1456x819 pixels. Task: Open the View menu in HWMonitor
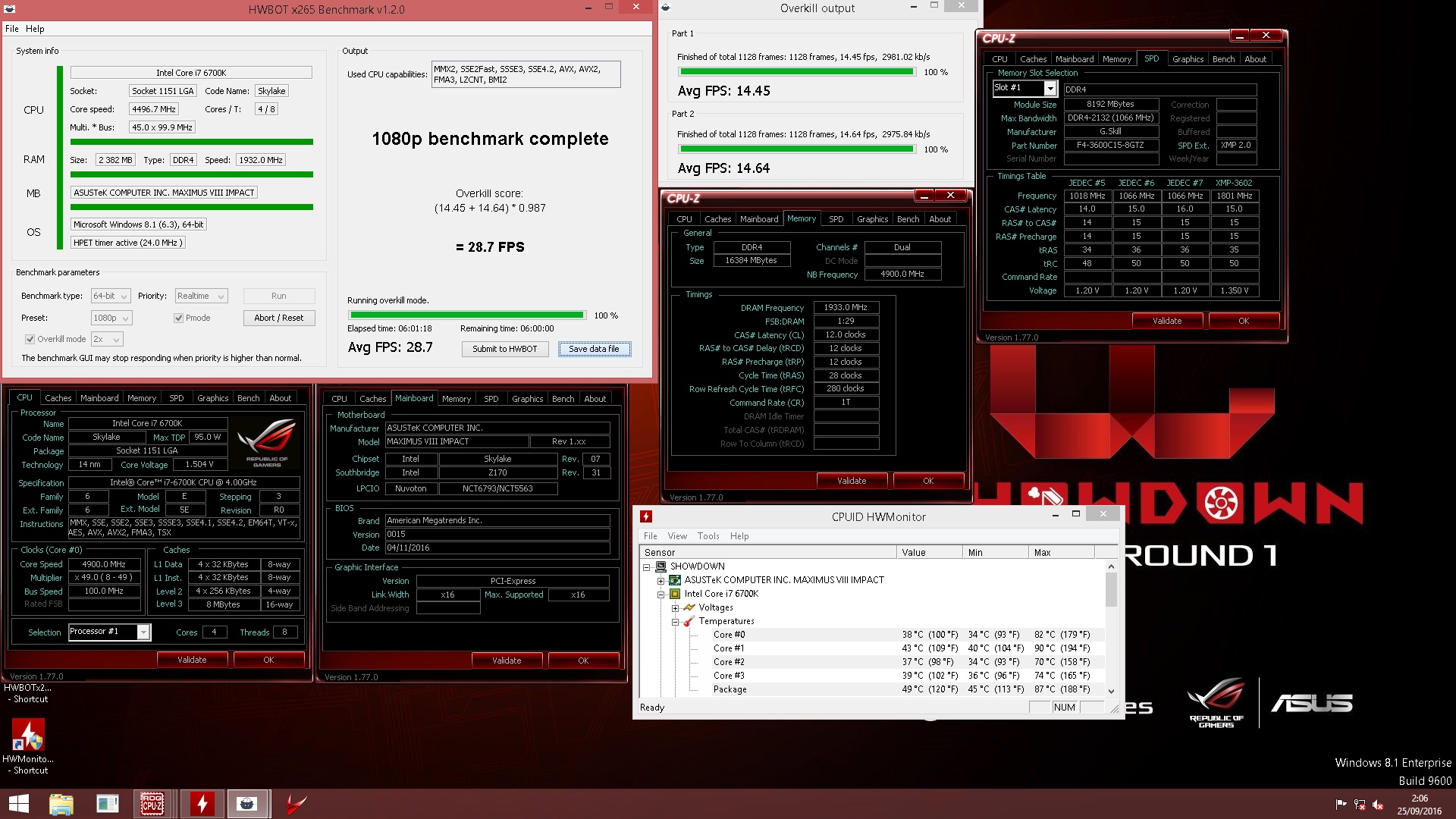click(x=677, y=536)
